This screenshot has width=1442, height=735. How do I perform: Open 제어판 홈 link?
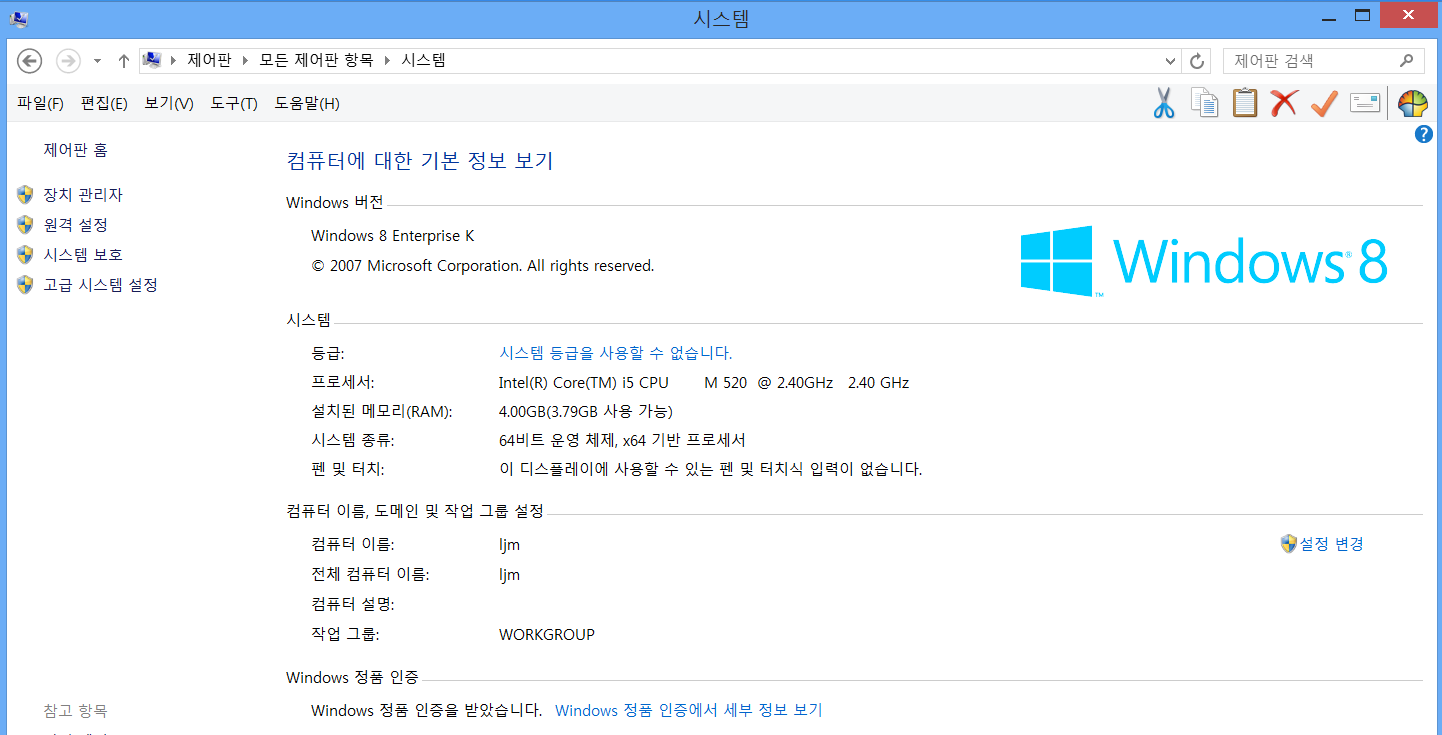pos(76,150)
